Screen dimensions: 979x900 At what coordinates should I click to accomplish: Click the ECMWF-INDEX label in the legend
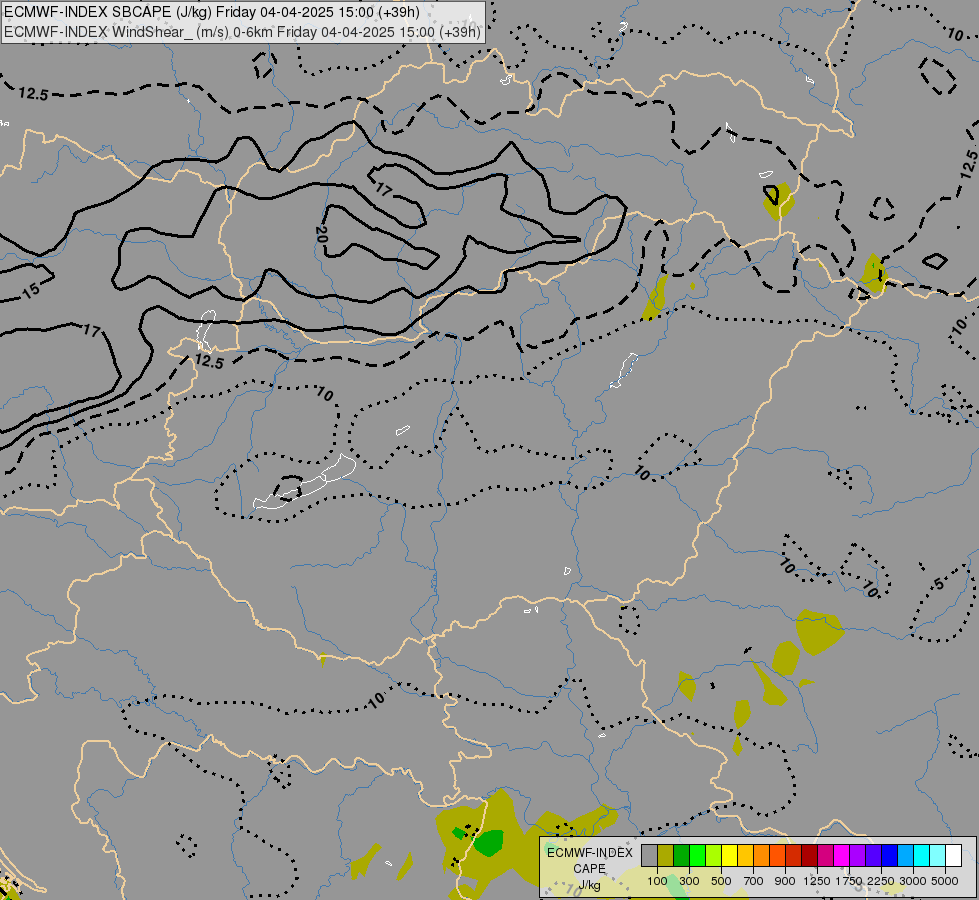(x=590, y=853)
